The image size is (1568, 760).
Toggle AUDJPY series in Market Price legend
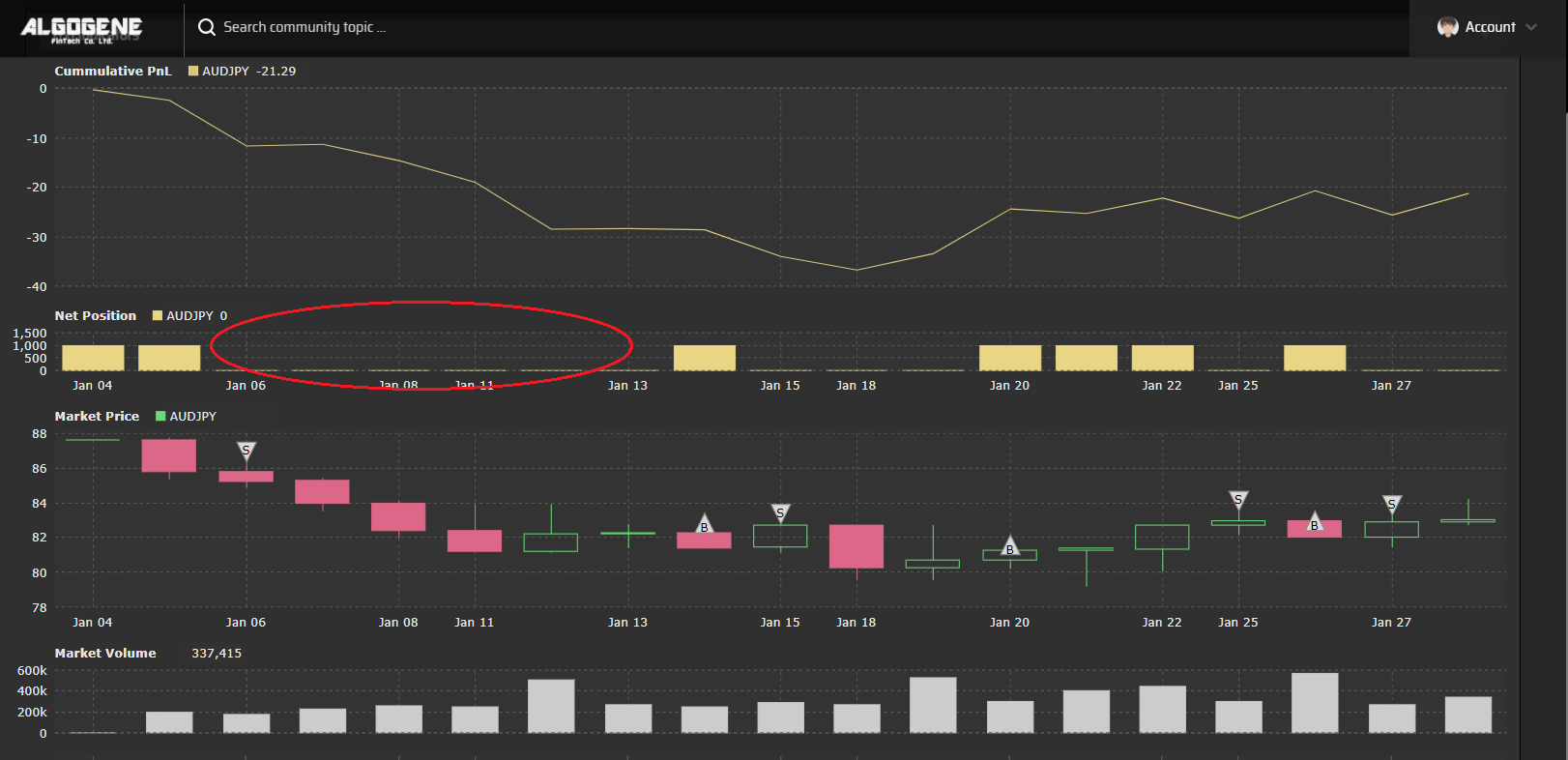[x=187, y=417]
